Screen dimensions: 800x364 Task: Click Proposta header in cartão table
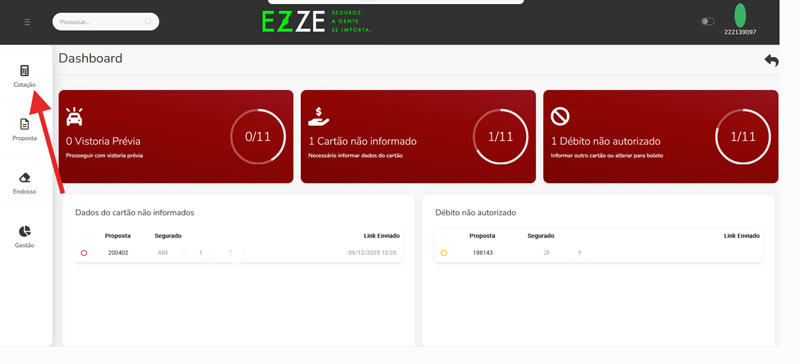118,236
